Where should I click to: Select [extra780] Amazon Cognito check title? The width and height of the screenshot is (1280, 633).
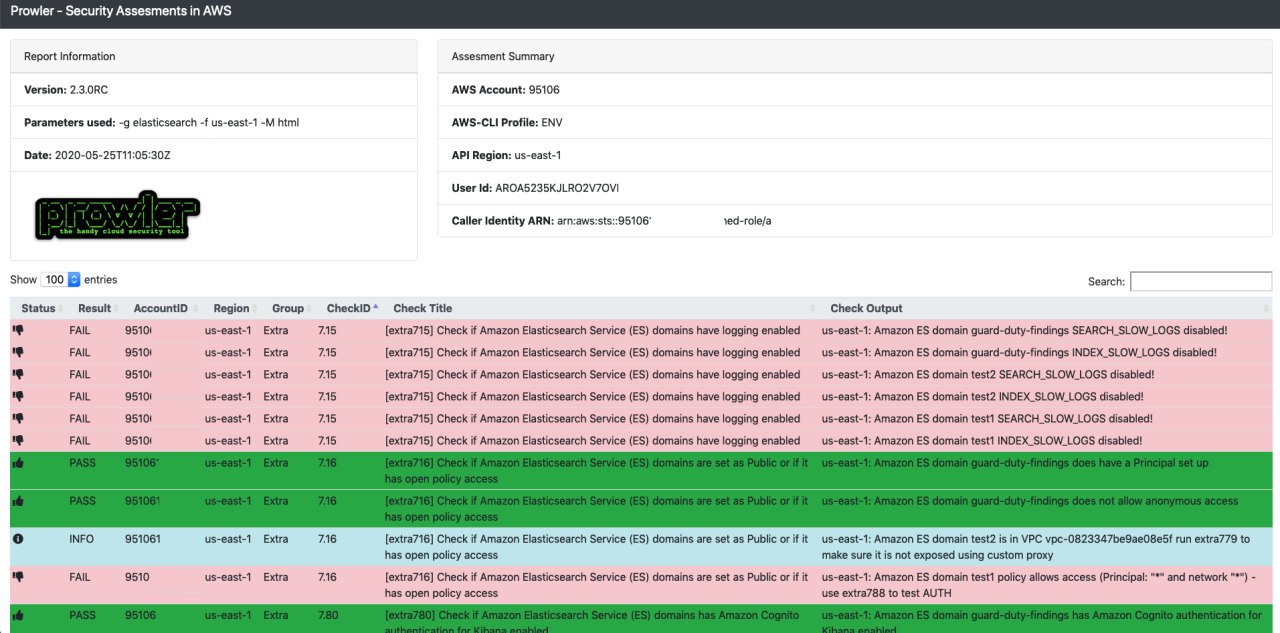tap(592, 620)
